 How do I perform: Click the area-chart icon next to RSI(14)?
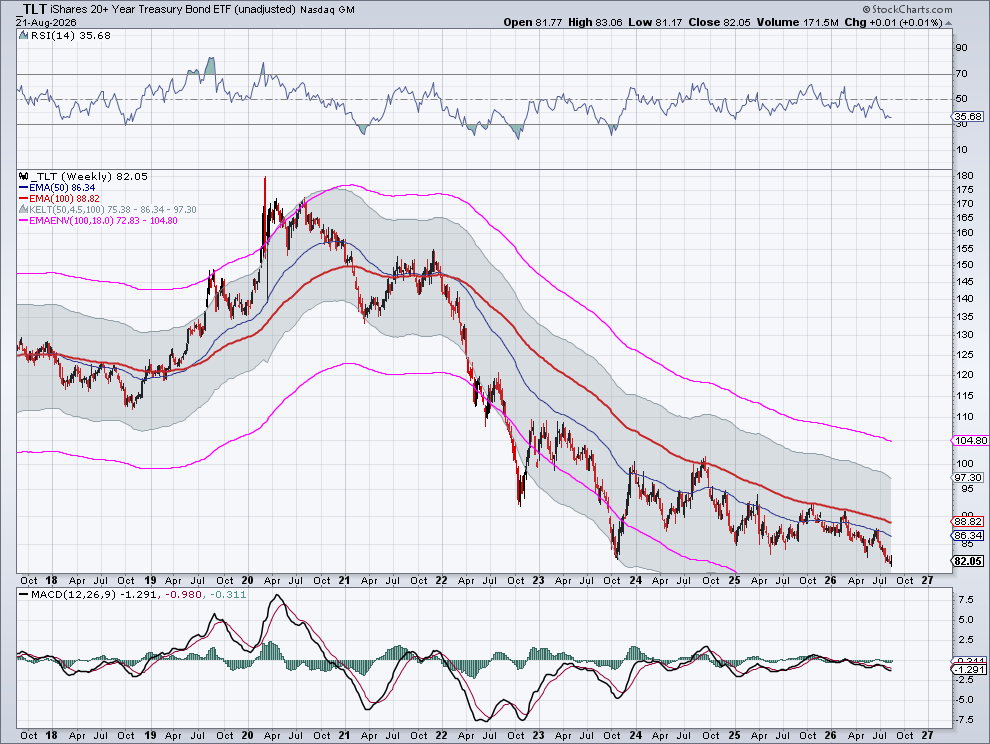23,36
